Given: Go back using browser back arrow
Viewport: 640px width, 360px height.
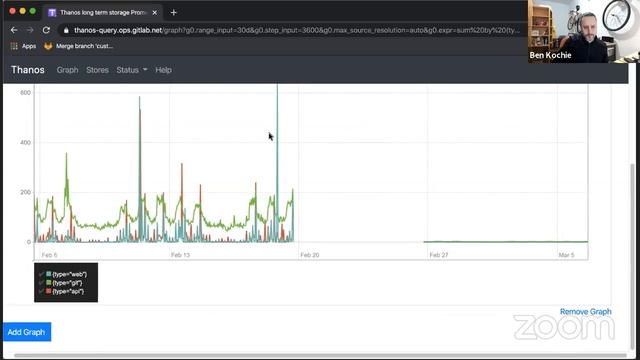Looking at the screenshot, I should (x=14, y=30).
